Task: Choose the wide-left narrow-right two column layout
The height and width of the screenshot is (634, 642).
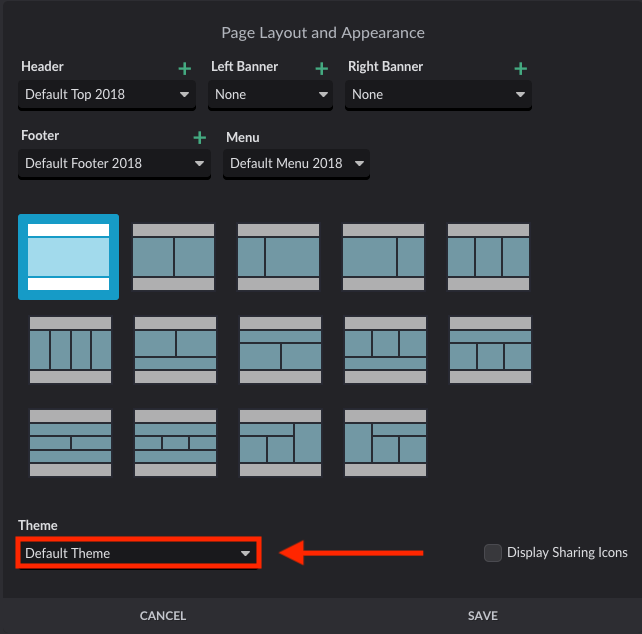Action: 383,257
